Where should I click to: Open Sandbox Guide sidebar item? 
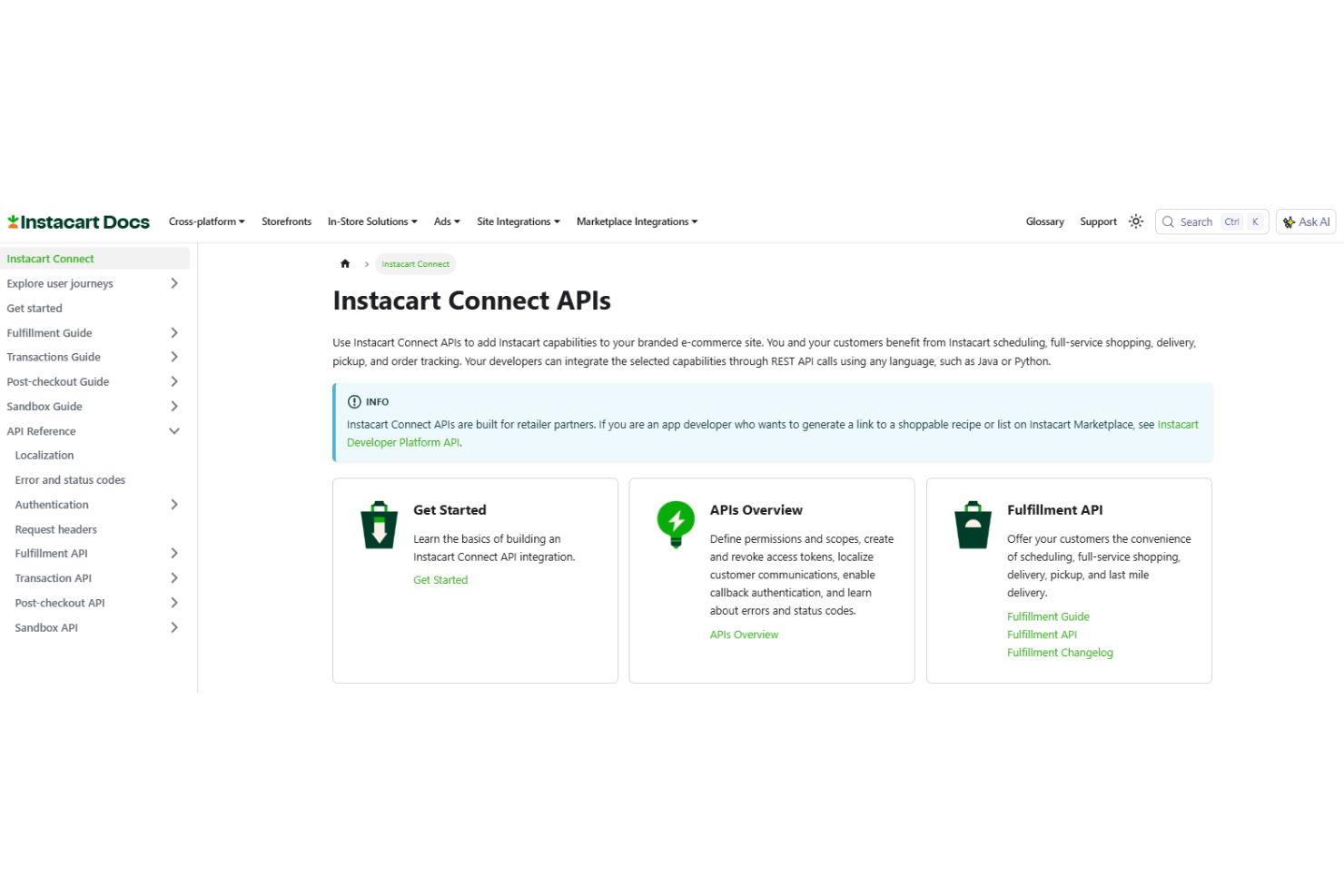(44, 407)
